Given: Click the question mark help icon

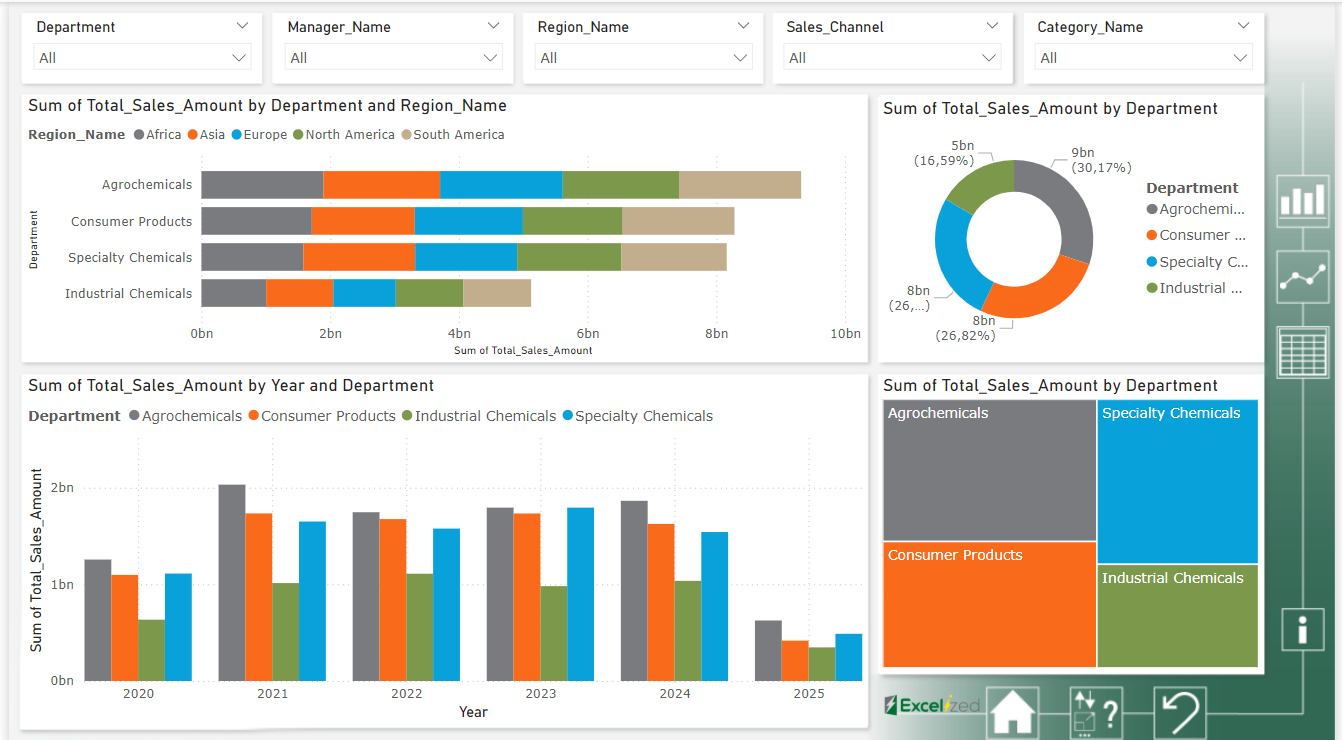Looking at the screenshot, I should point(1095,713).
